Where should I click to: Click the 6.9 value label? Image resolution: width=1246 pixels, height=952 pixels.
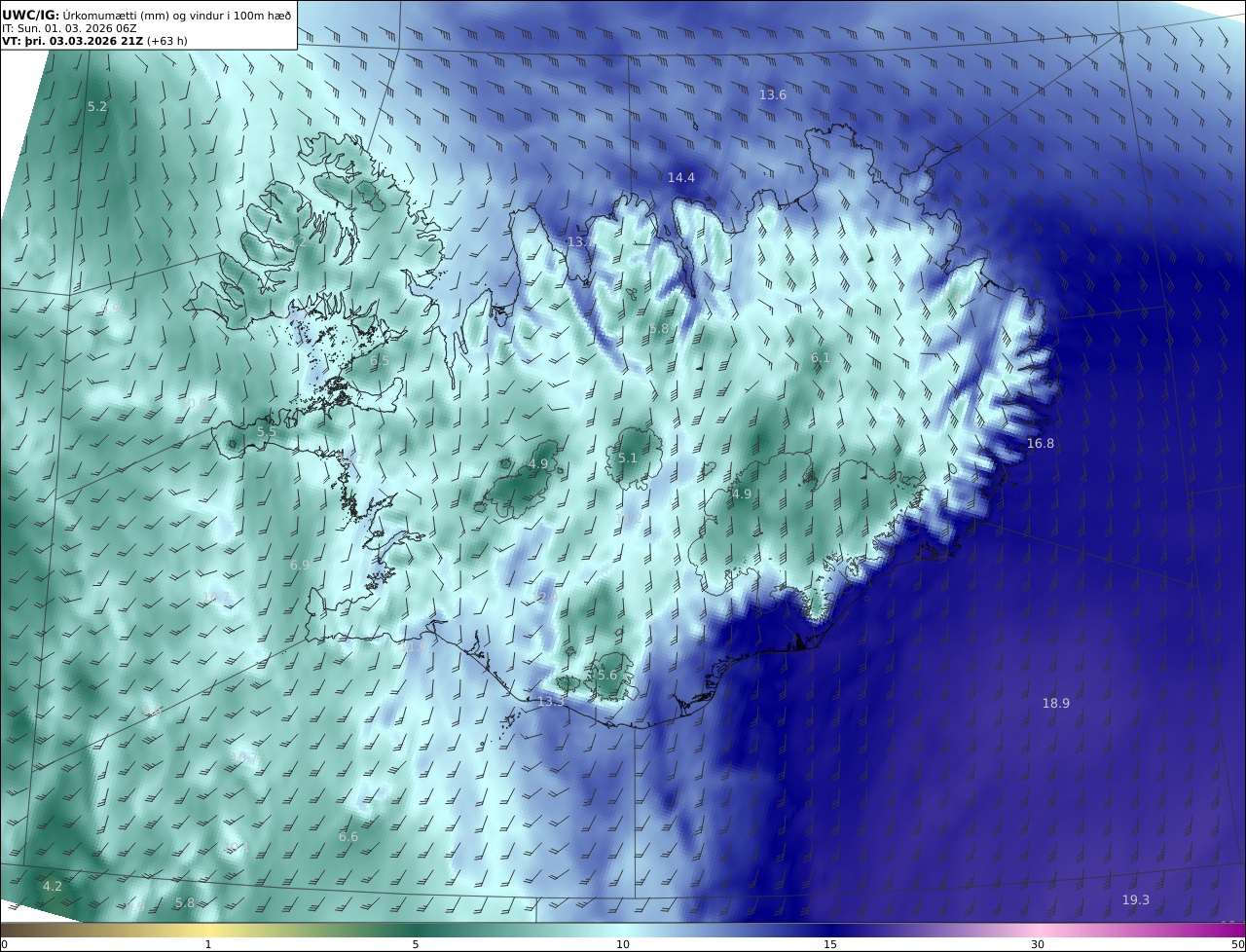(300, 565)
